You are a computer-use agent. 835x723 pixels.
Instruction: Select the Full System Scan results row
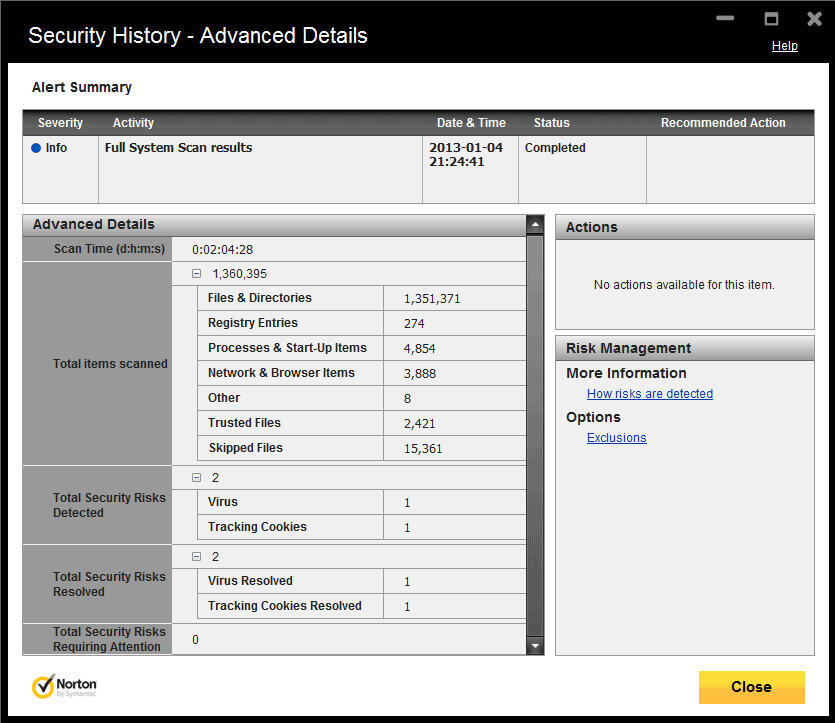(418, 169)
